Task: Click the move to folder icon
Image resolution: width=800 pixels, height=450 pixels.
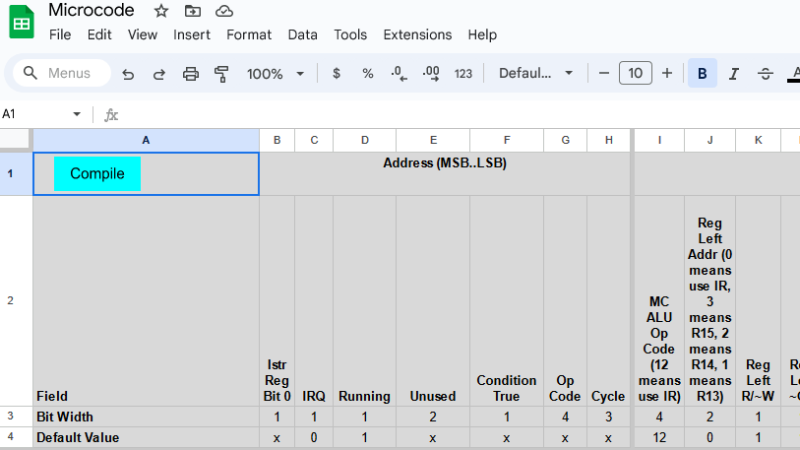Action: (193, 11)
